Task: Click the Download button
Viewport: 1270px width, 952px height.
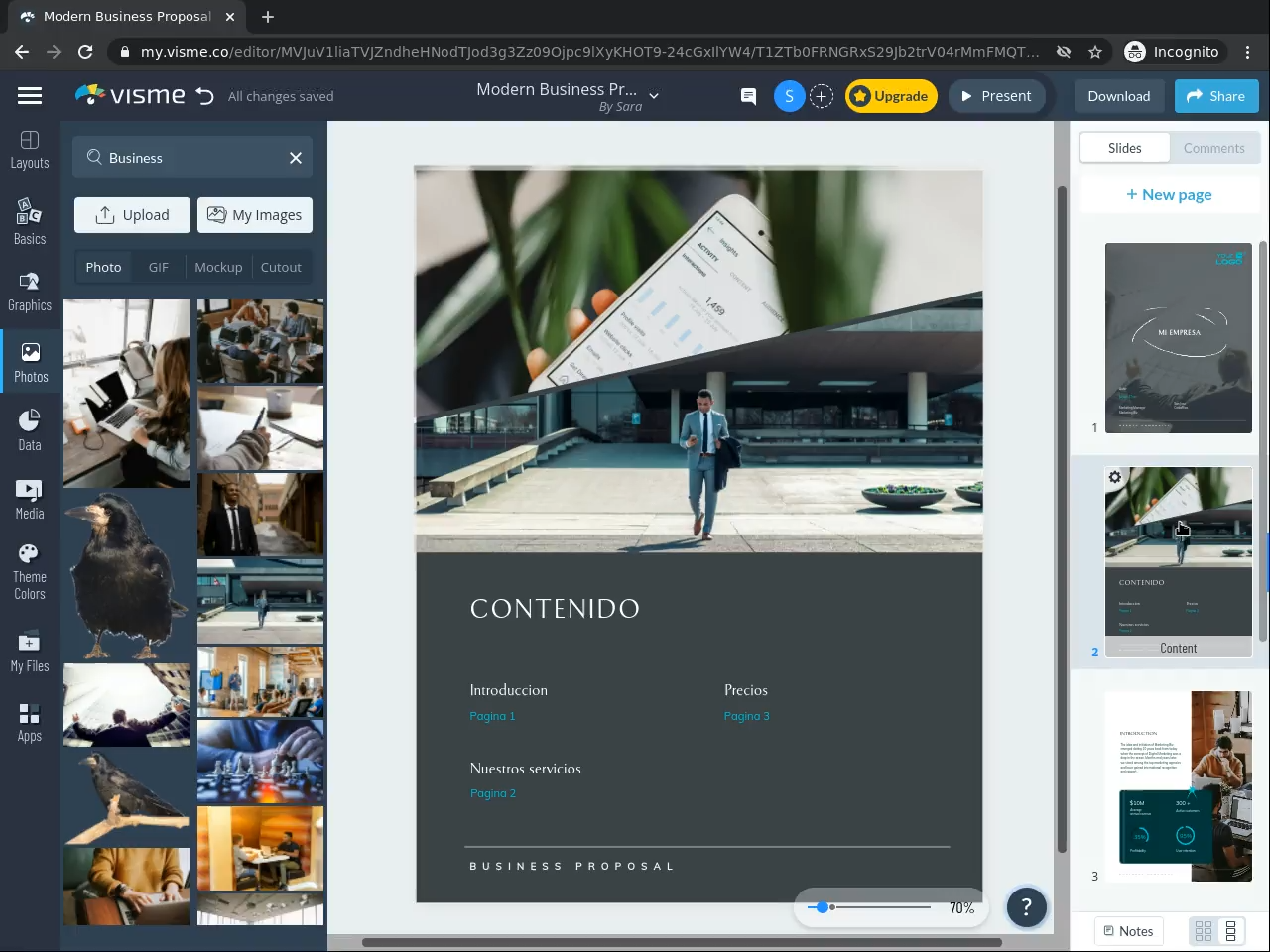Action: (1119, 96)
